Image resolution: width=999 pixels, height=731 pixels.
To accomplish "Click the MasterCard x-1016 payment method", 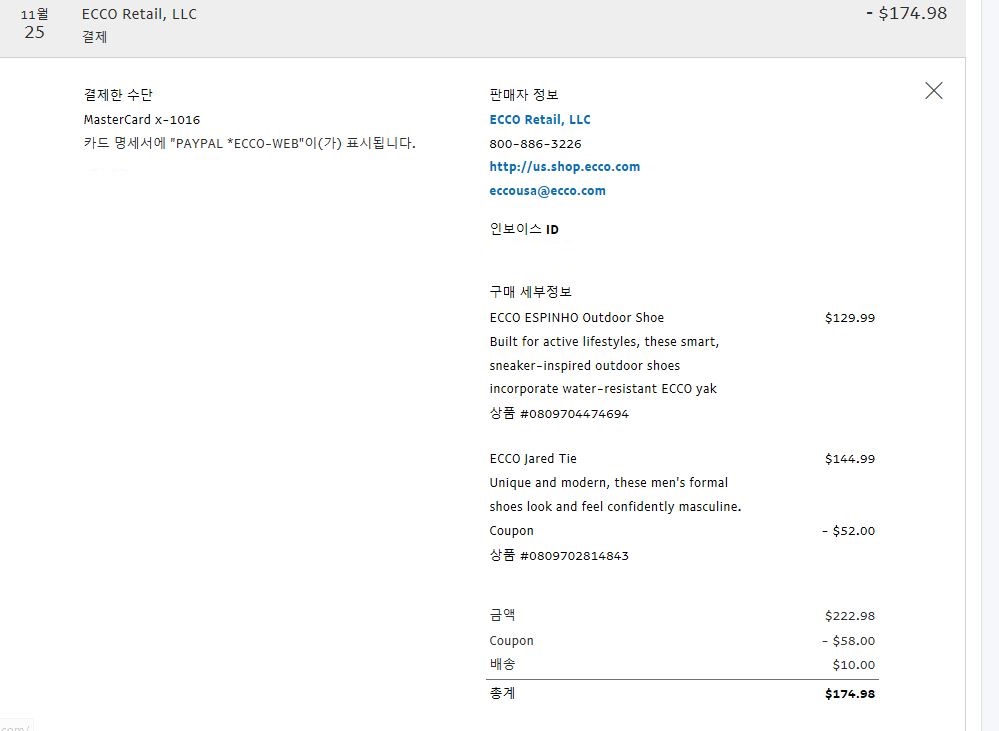I will tap(141, 120).
